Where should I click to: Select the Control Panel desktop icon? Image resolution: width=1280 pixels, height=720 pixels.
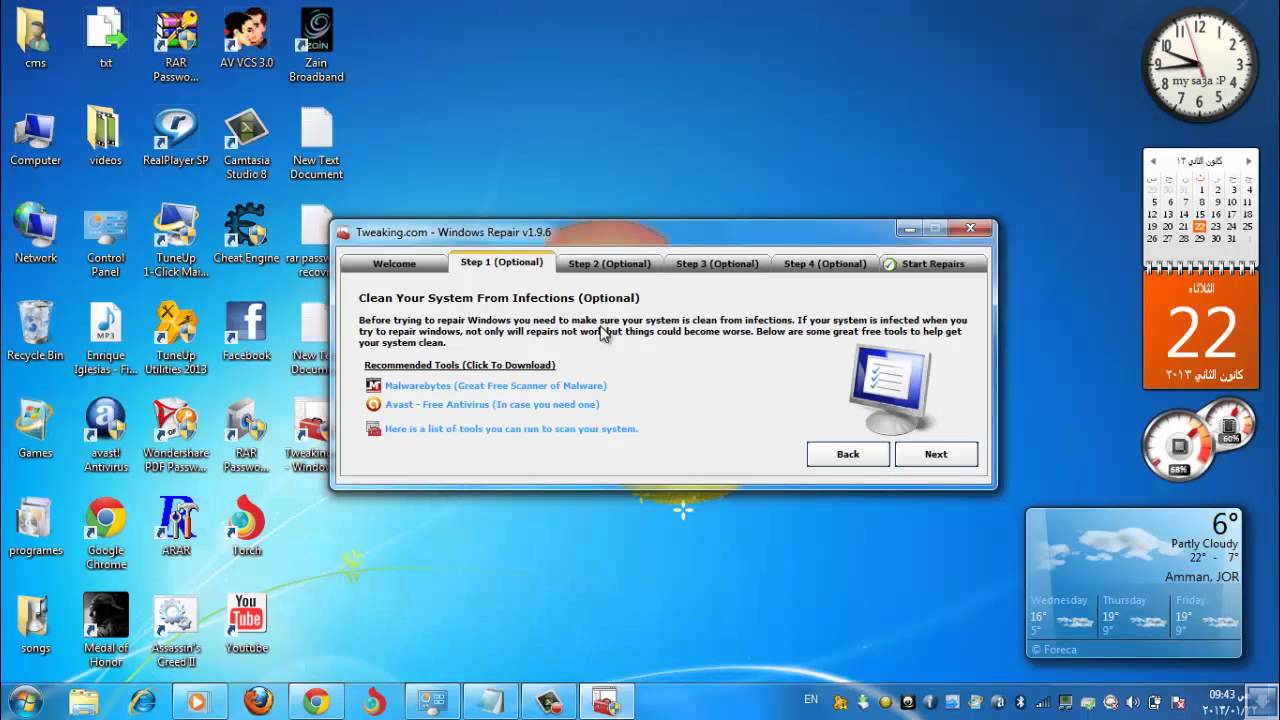[106, 242]
